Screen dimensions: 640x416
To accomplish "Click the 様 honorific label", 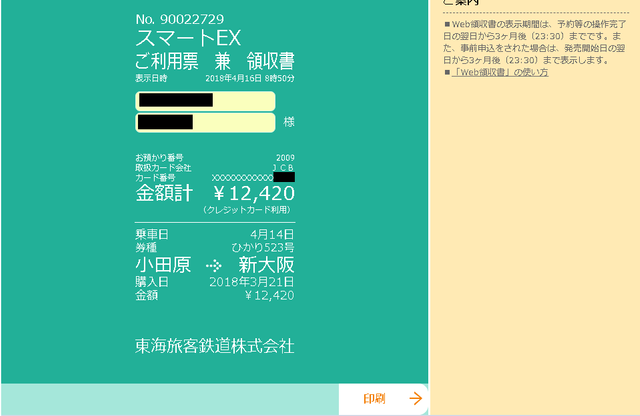I will [289, 122].
